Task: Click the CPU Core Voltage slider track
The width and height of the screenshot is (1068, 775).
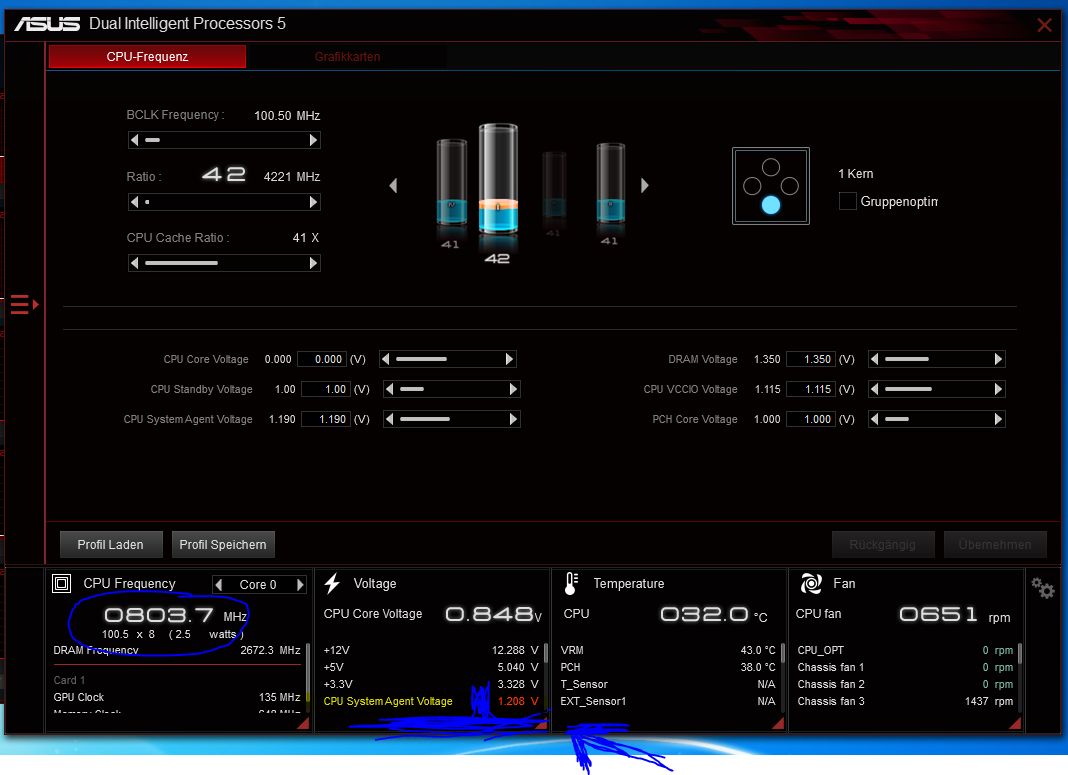Action: click(x=447, y=359)
